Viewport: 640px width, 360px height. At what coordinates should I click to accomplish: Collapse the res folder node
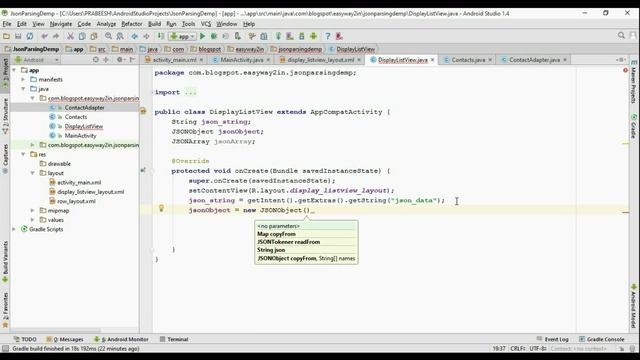(x=24, y=154)
